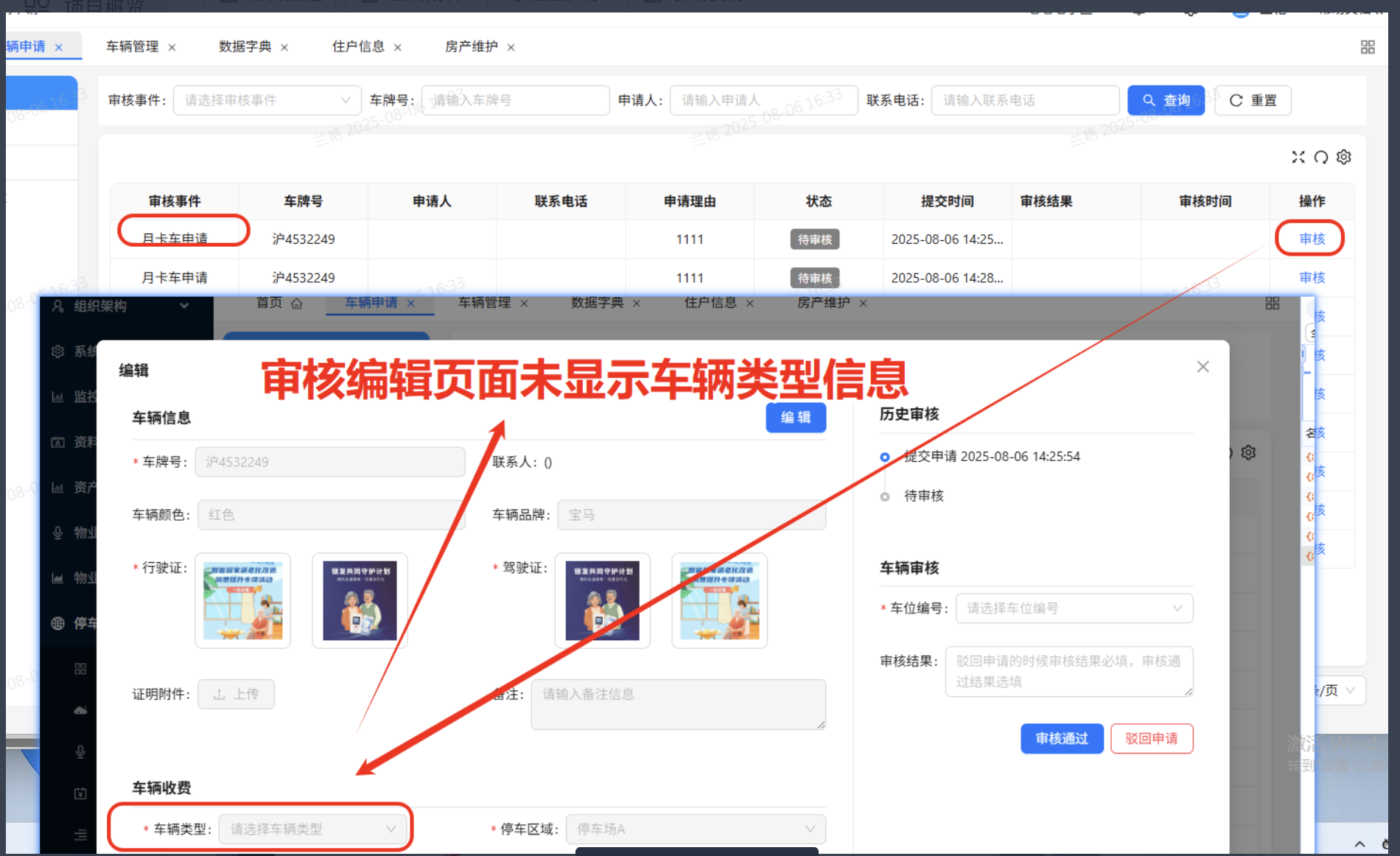Close the 车辆管理 tab with its X icon
1400x856 pixels.
click(x=172, y=47)
